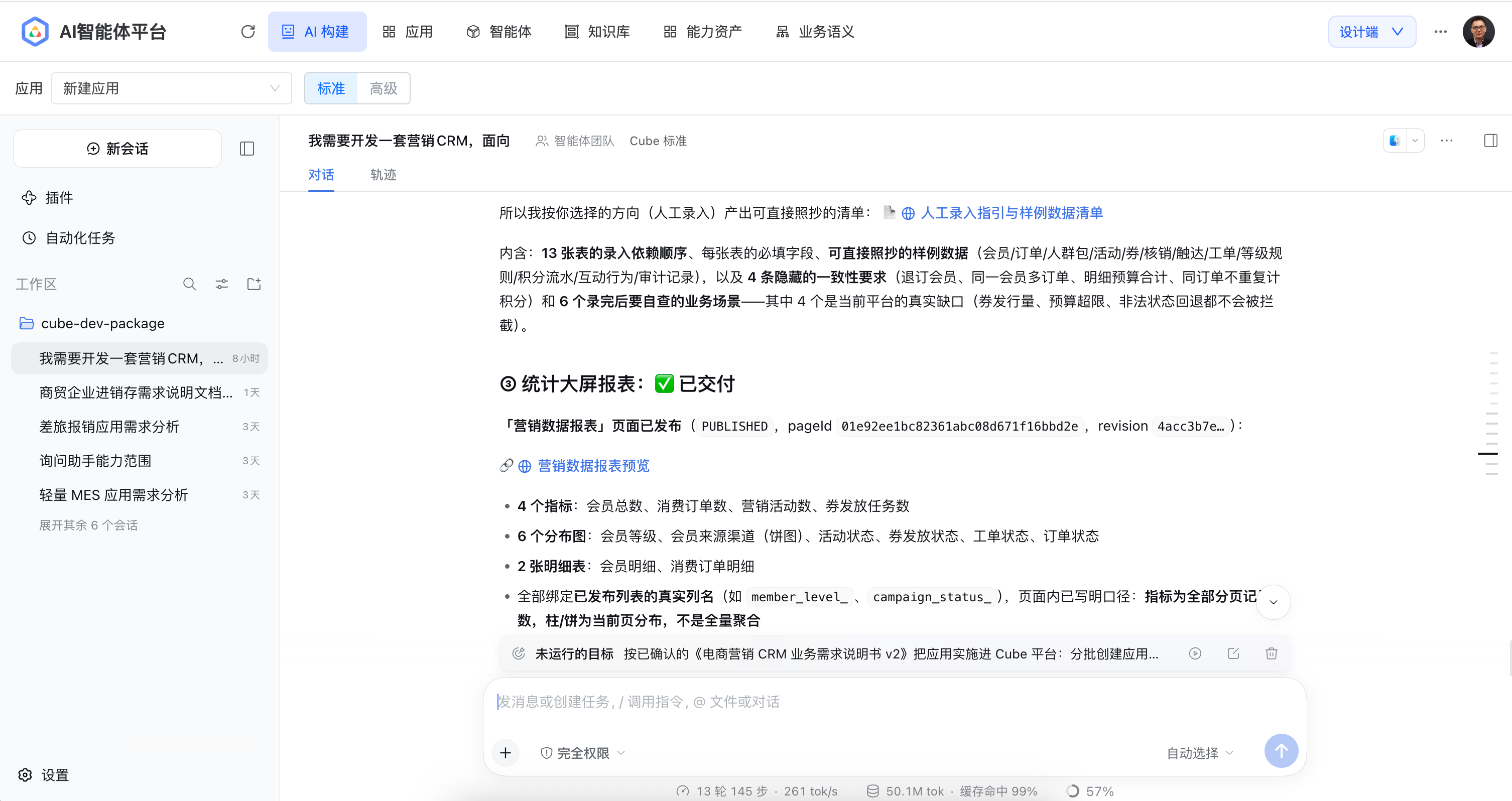Switch to 标准 mode

[331, 89]
